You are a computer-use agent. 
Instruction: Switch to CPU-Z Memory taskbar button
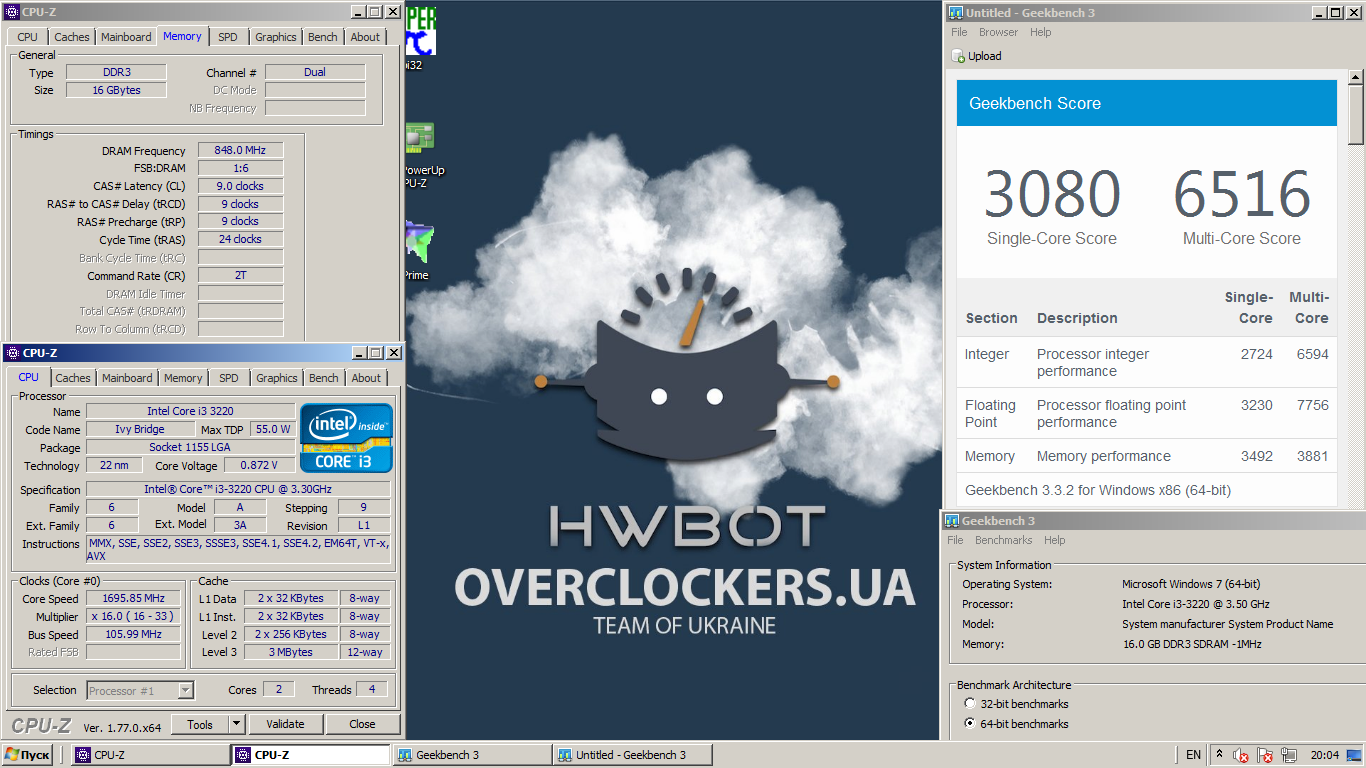pos(150,755)
